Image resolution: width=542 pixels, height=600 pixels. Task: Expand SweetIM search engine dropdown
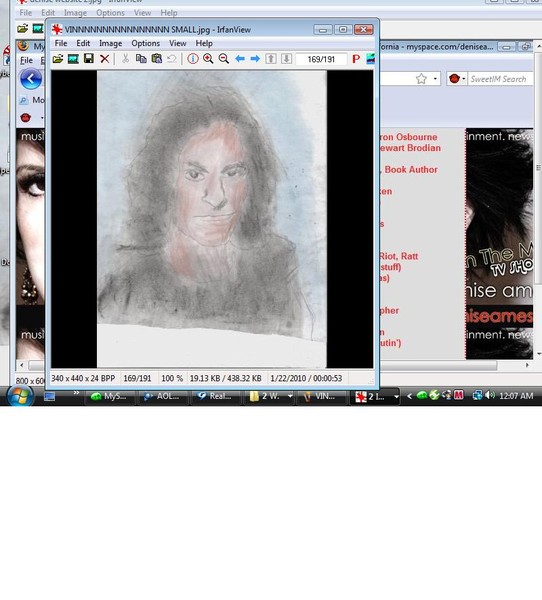(464, 79)
